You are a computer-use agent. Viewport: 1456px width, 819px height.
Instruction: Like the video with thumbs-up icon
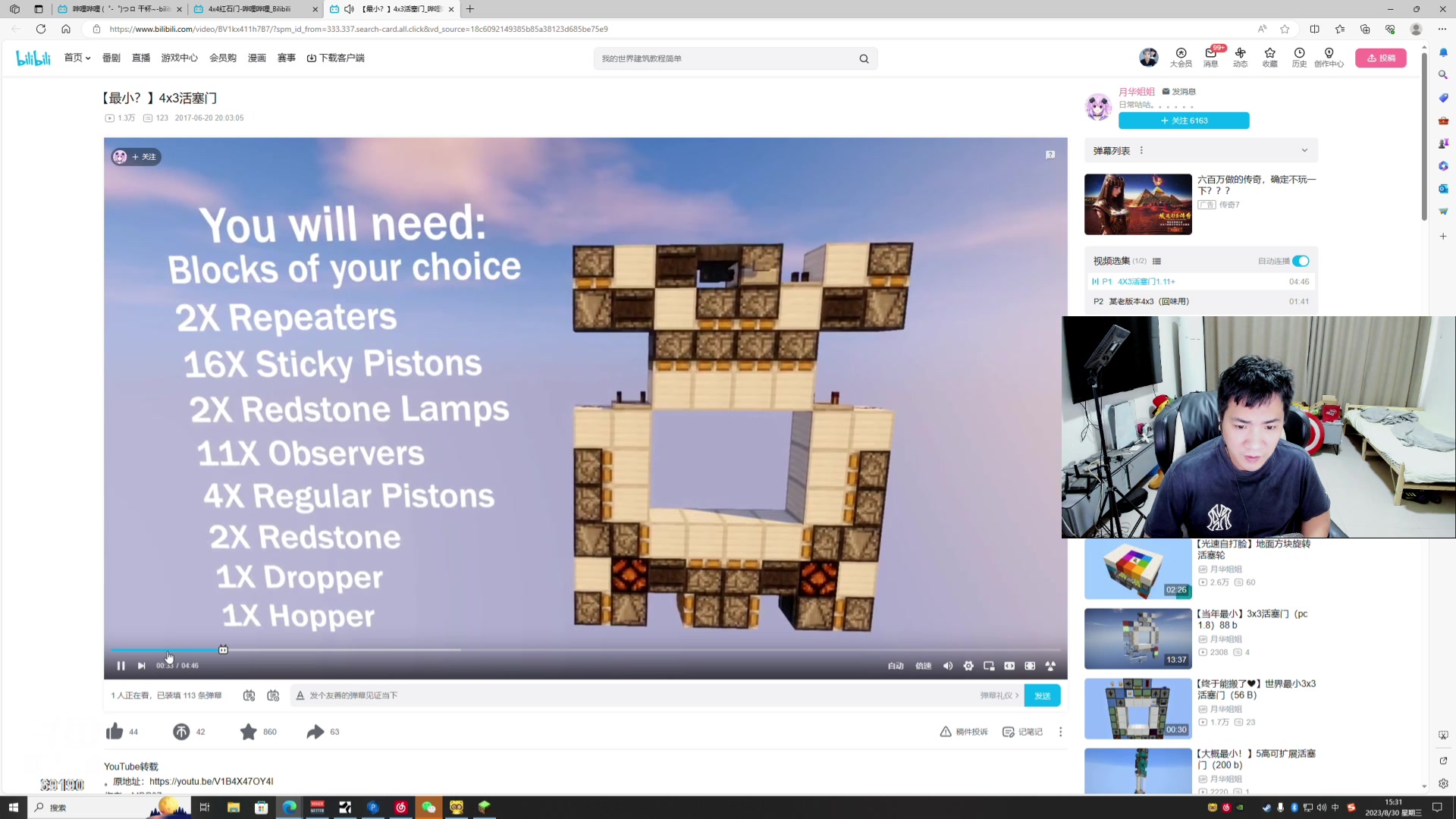[x=115, y=732]
